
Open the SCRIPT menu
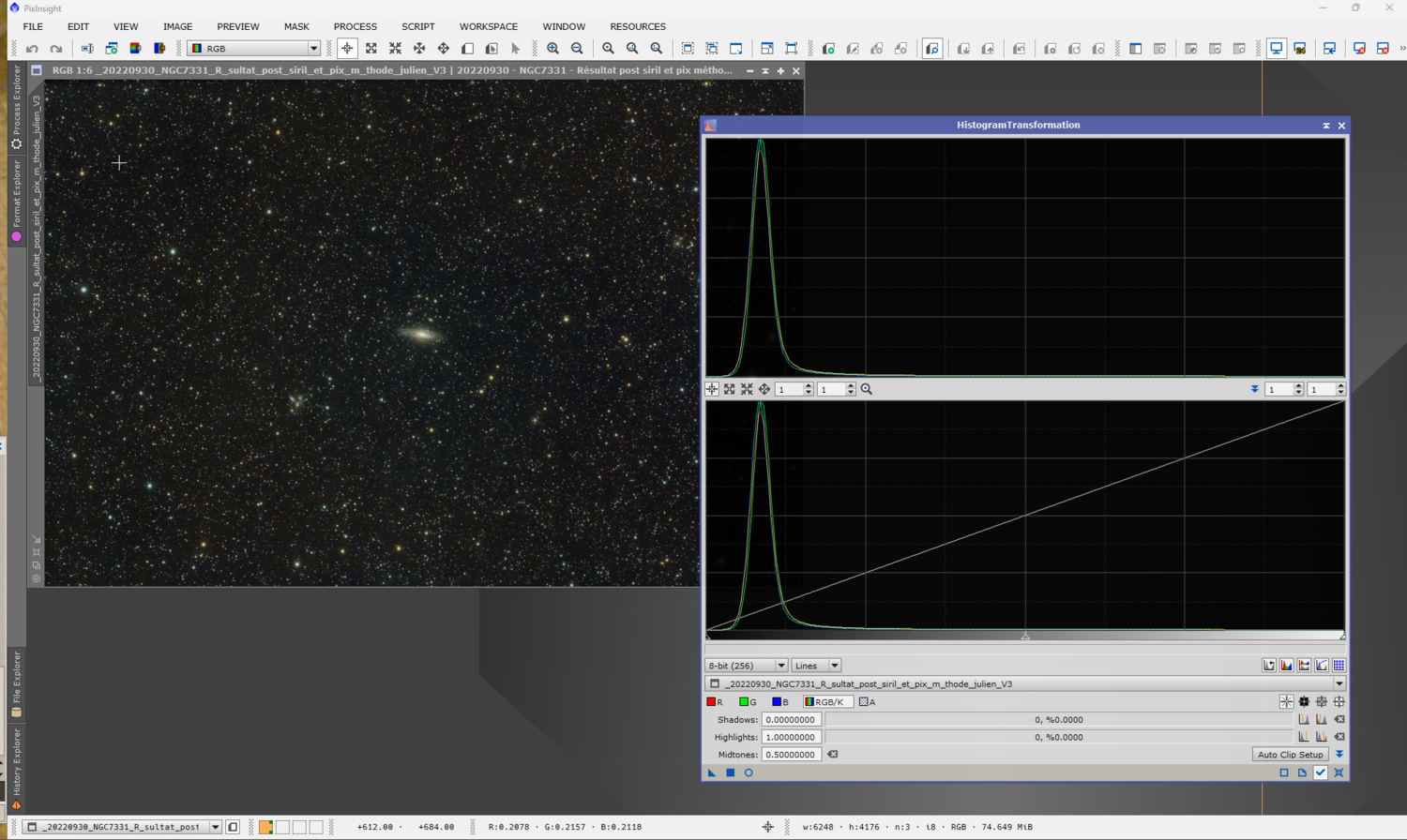417,26
